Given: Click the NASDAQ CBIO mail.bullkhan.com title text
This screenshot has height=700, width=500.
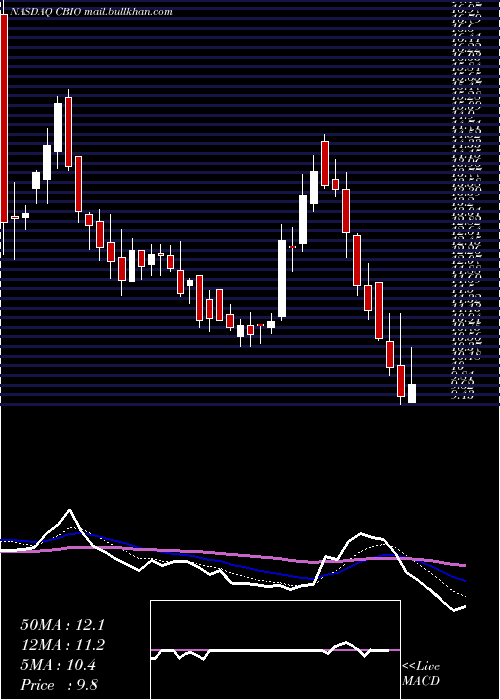Looking at the screenshot, I should [x=91, y=12].
